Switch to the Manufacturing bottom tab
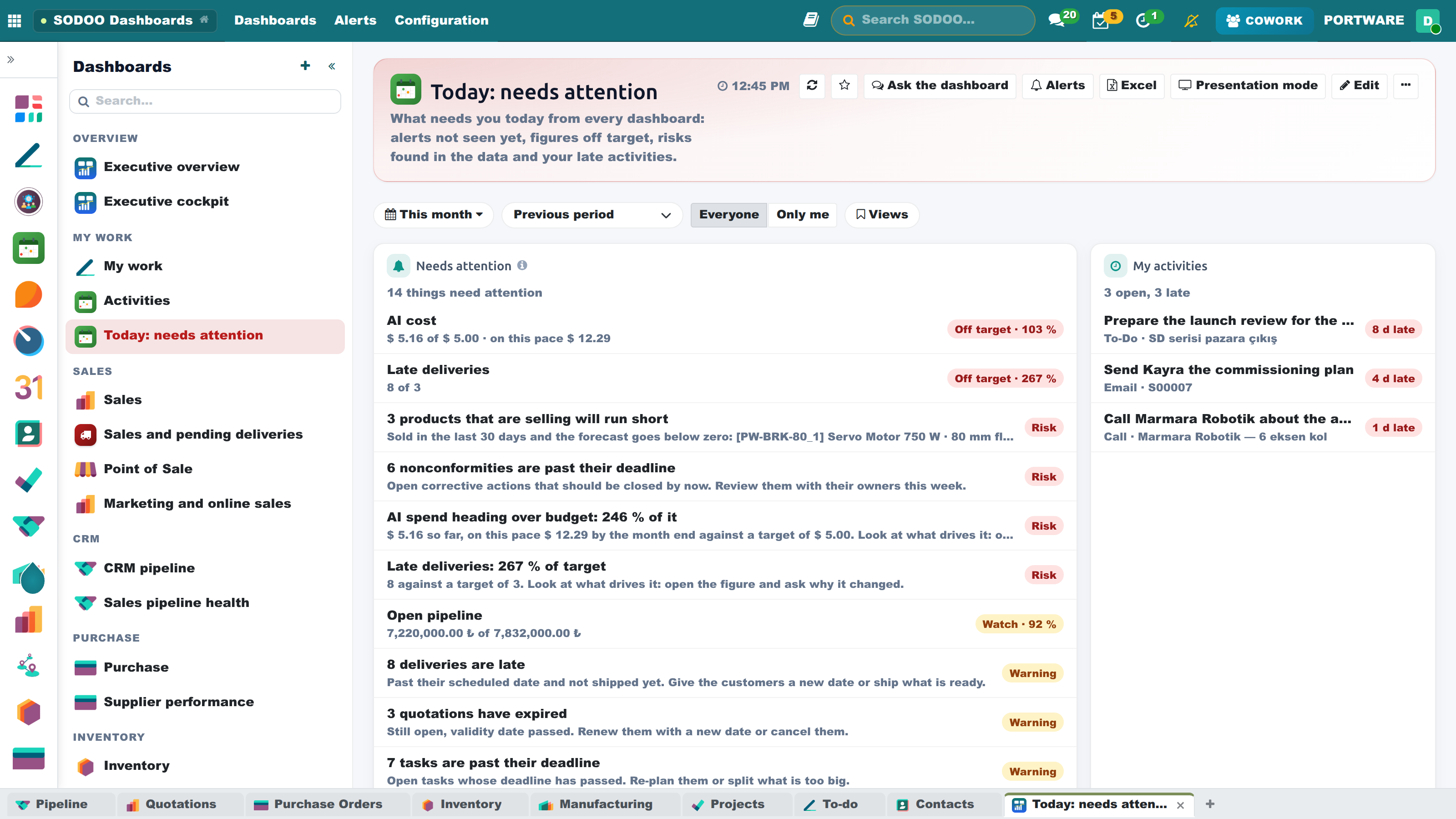This screenshot has height=819, width=1456. pos(605,804)
